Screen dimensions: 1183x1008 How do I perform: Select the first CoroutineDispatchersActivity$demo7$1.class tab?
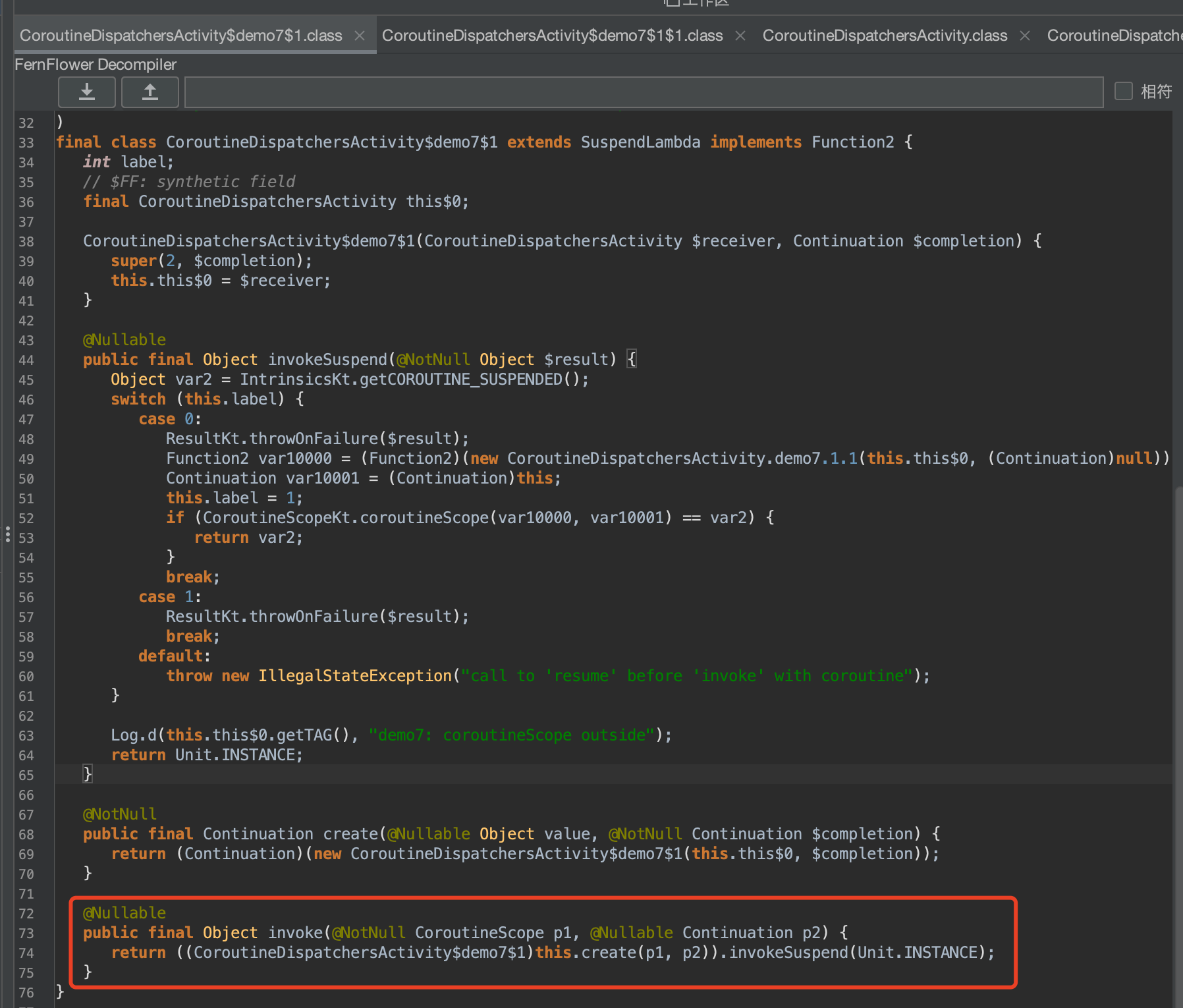pyautogui.click(x=181, y=36)
